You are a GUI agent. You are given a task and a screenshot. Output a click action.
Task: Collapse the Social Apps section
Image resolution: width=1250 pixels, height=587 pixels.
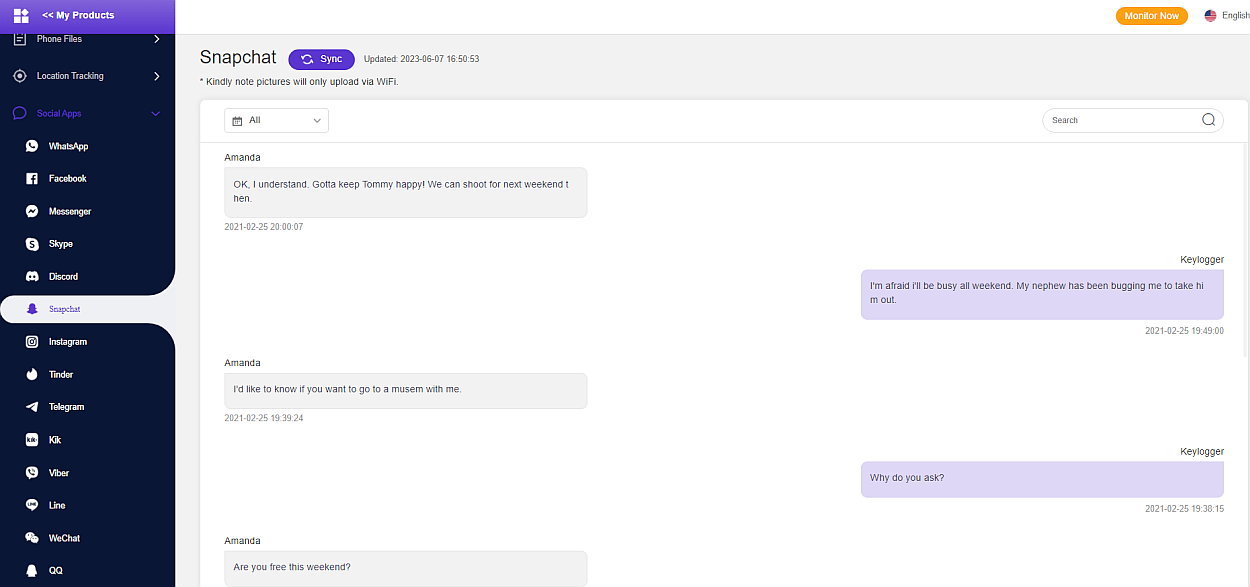point(155,114)
